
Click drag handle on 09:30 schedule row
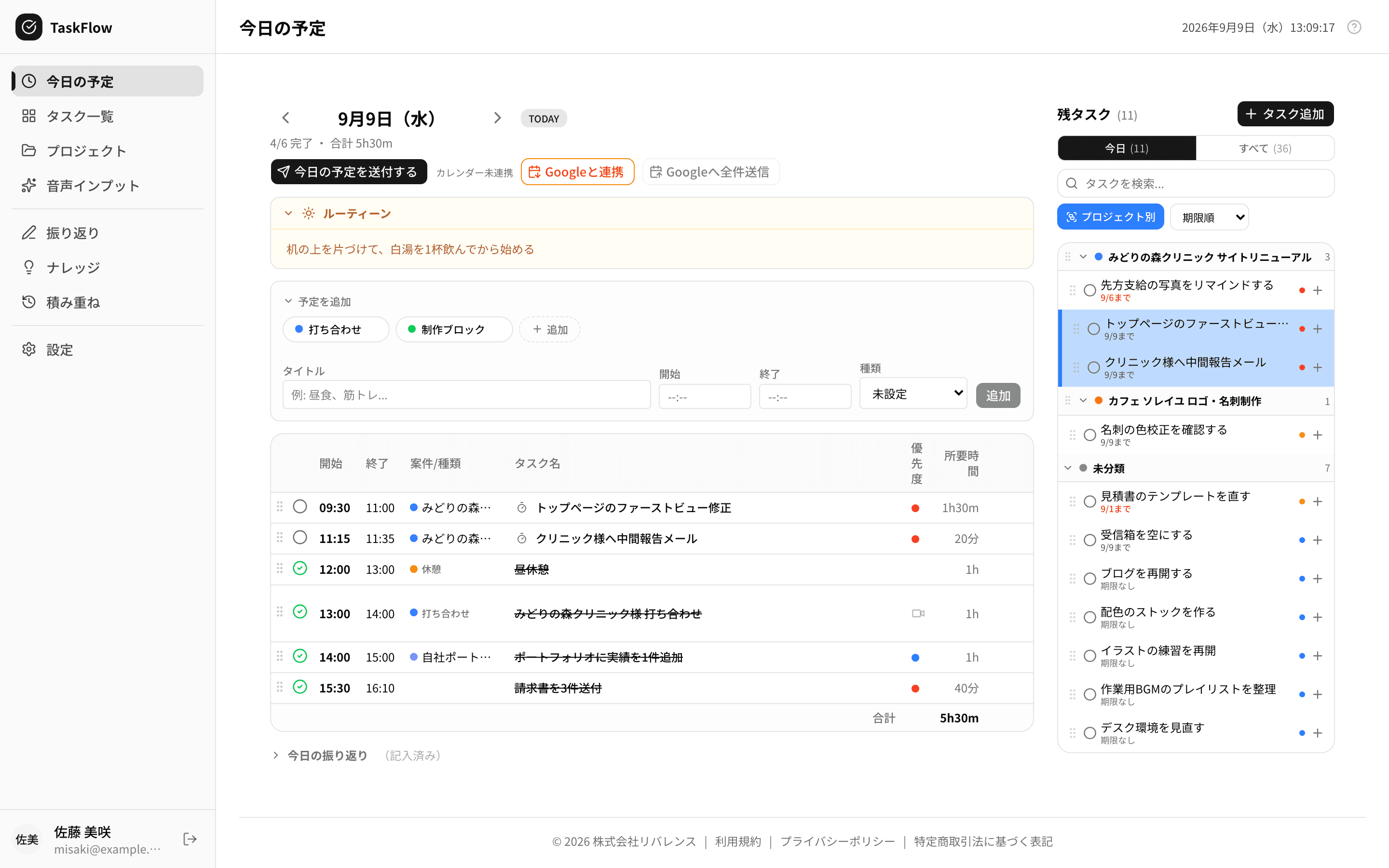[280, 506]
